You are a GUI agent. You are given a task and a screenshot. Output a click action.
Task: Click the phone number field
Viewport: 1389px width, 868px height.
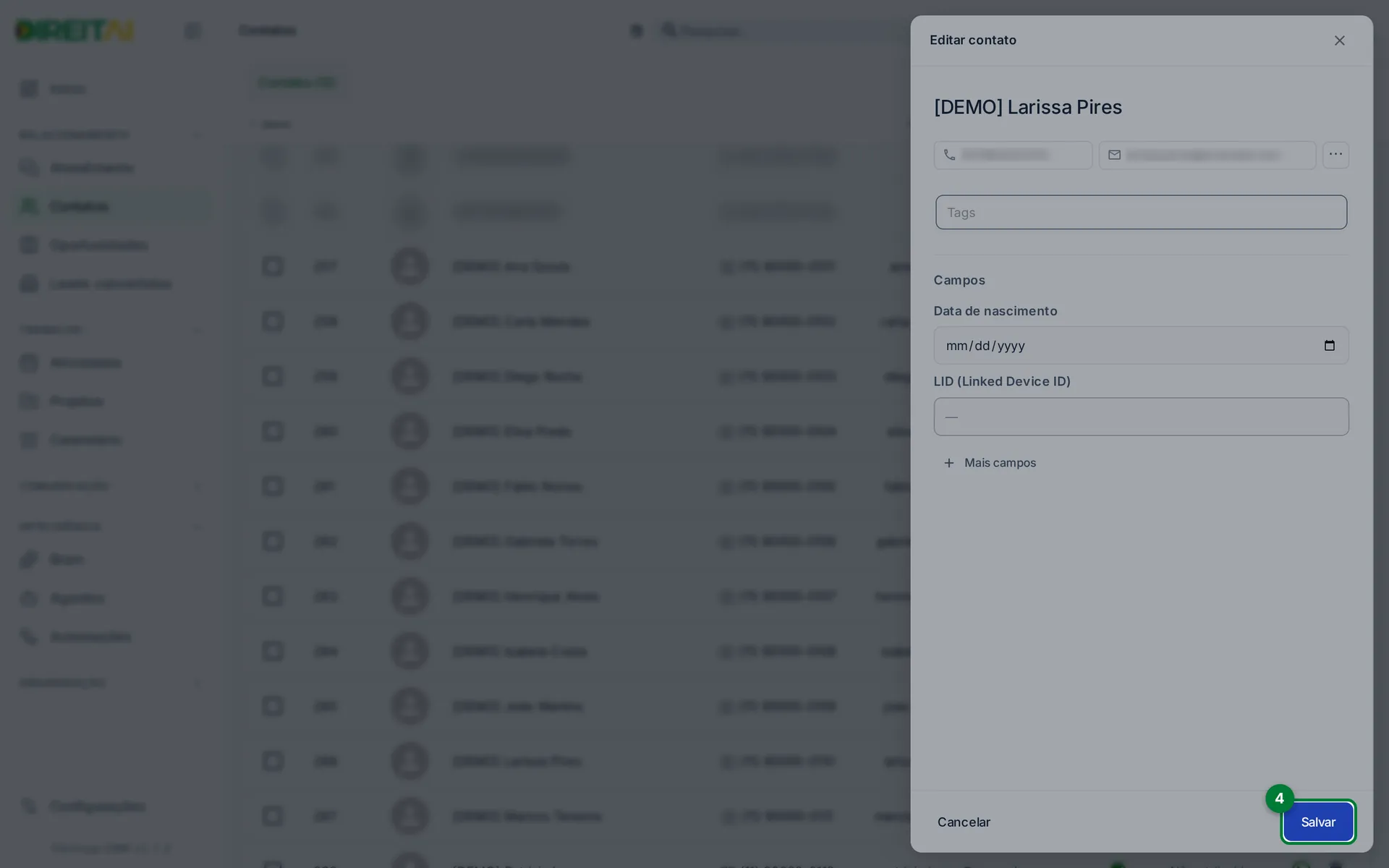click(1013, 155)
